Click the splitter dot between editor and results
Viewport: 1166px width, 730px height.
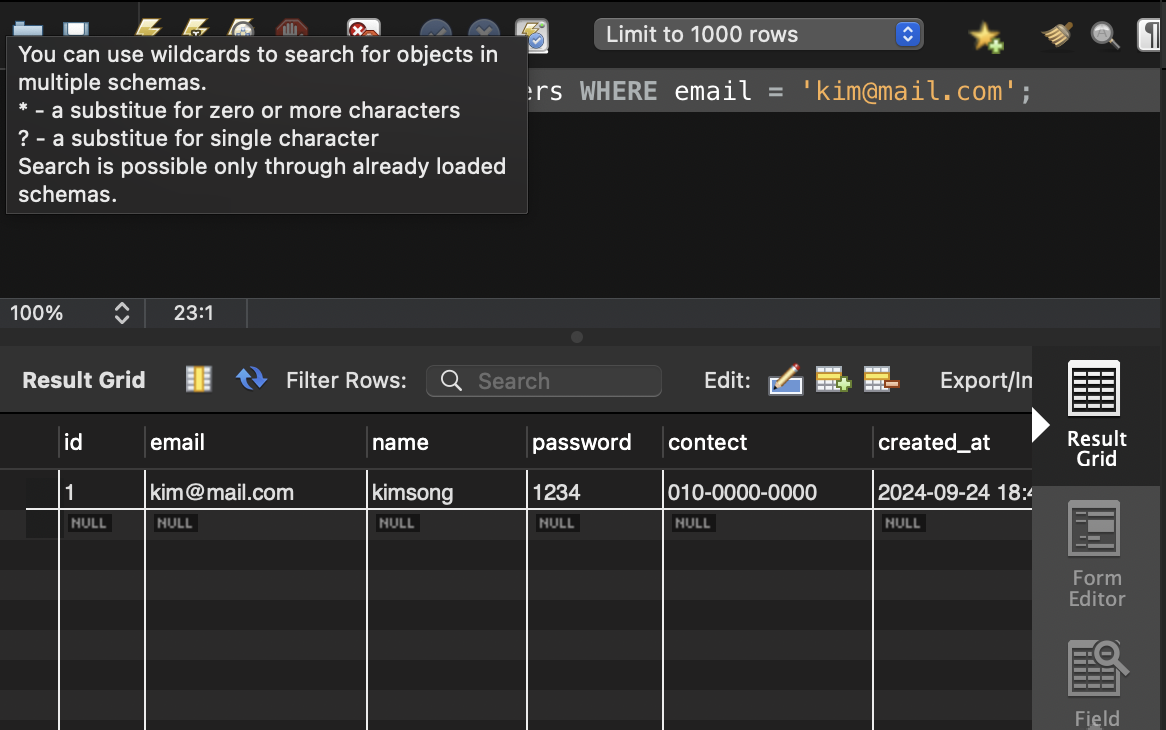click(x=576, y=337)
